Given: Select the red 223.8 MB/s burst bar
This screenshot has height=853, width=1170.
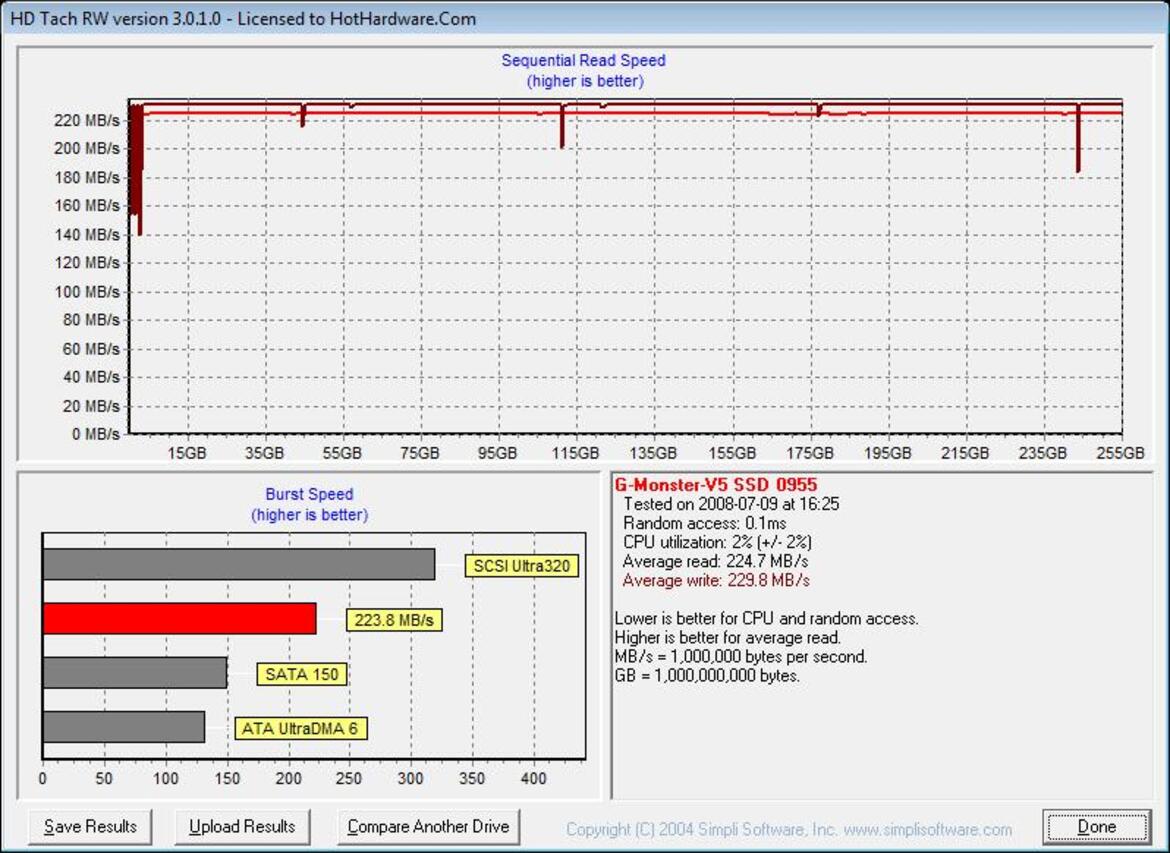Looking at the screenshot, I should (179, 619).
